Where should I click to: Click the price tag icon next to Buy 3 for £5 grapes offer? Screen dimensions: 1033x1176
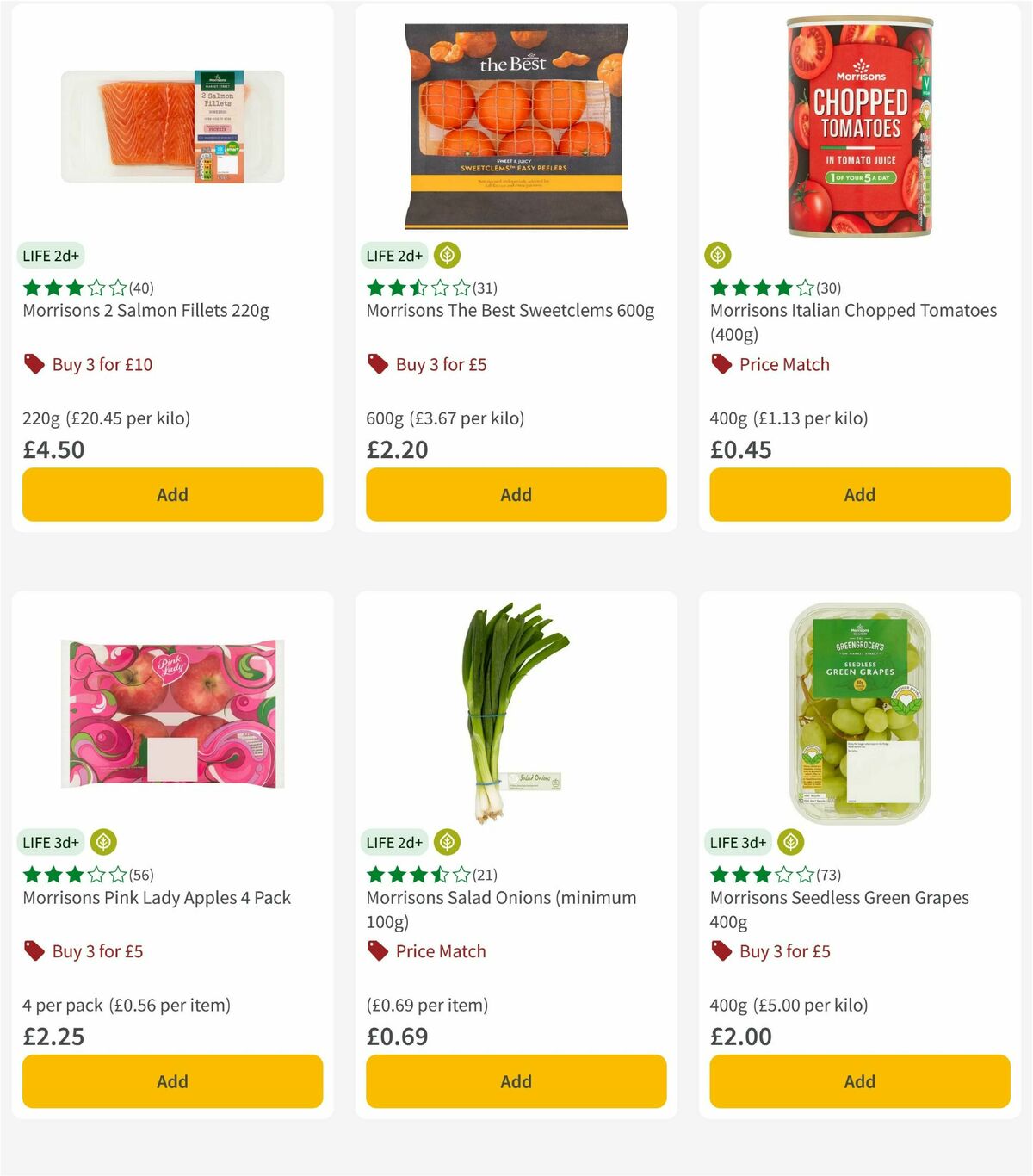721,951
